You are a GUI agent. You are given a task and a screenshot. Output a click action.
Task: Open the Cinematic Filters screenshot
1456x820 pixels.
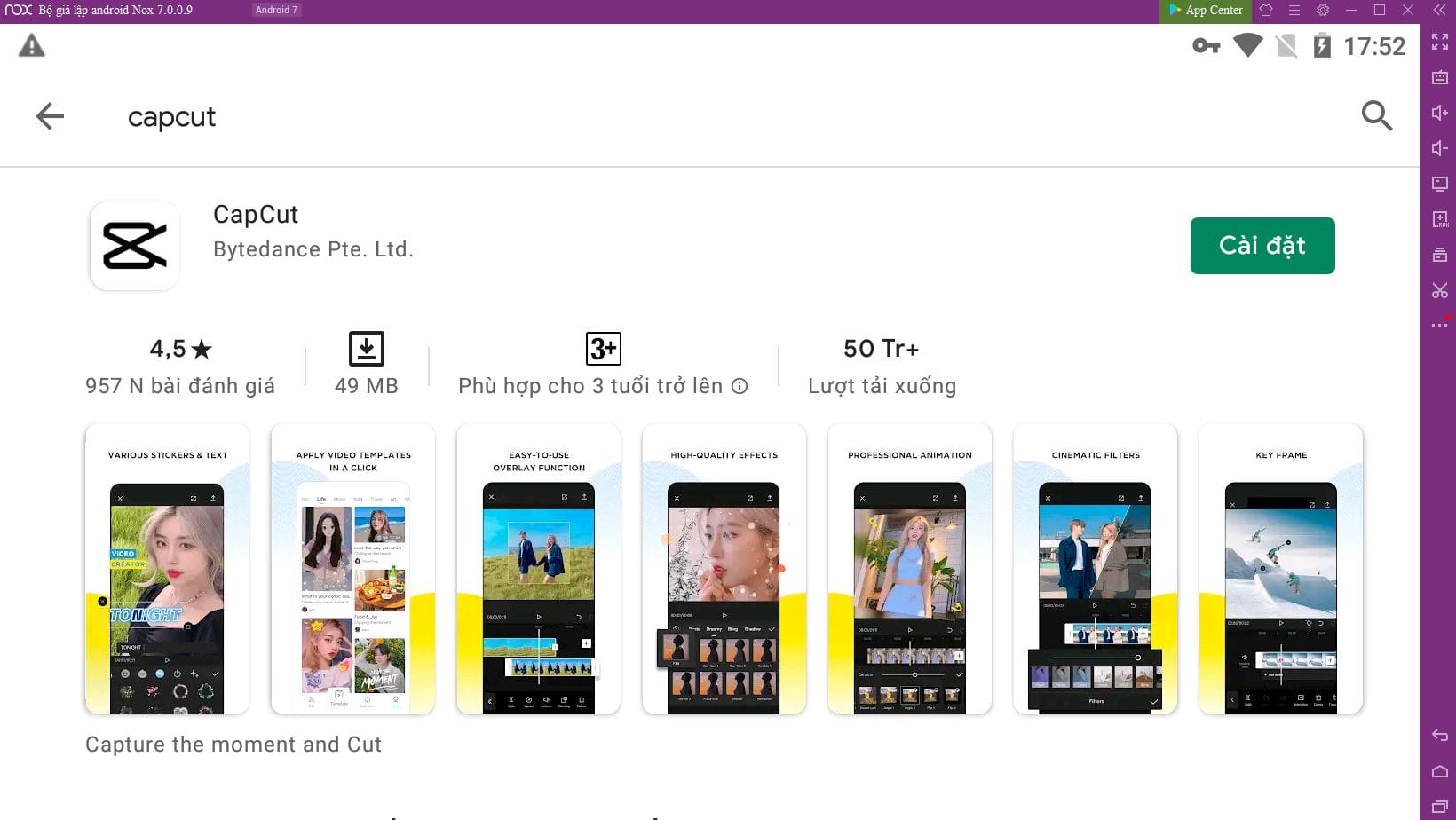pyautogui.click(x=1095, y=569)
